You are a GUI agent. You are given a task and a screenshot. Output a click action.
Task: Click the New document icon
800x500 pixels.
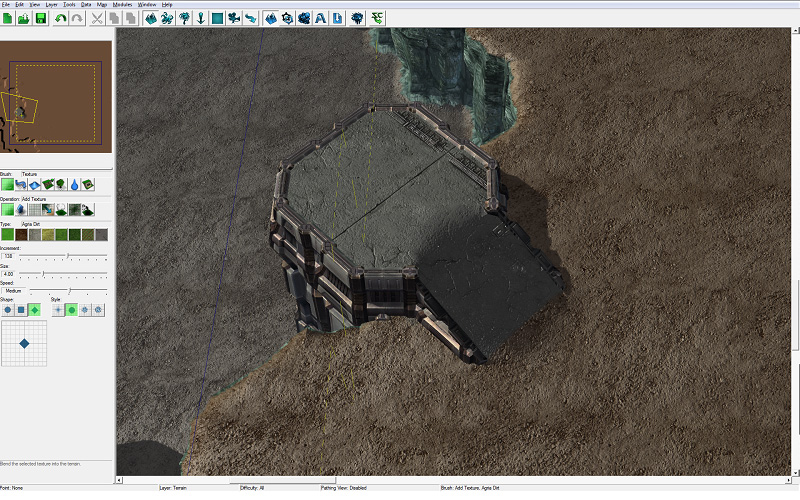click(x=8, y=19)
